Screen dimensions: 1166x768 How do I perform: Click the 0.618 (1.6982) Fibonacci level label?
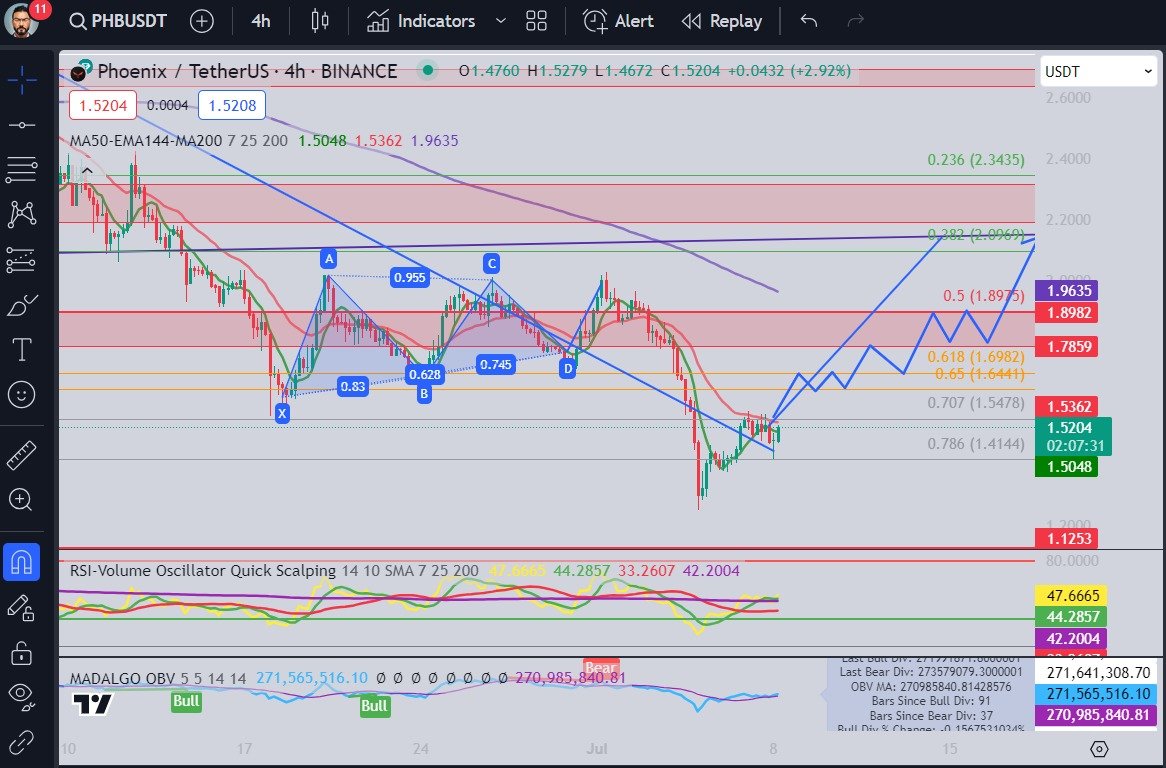[976, 357]
